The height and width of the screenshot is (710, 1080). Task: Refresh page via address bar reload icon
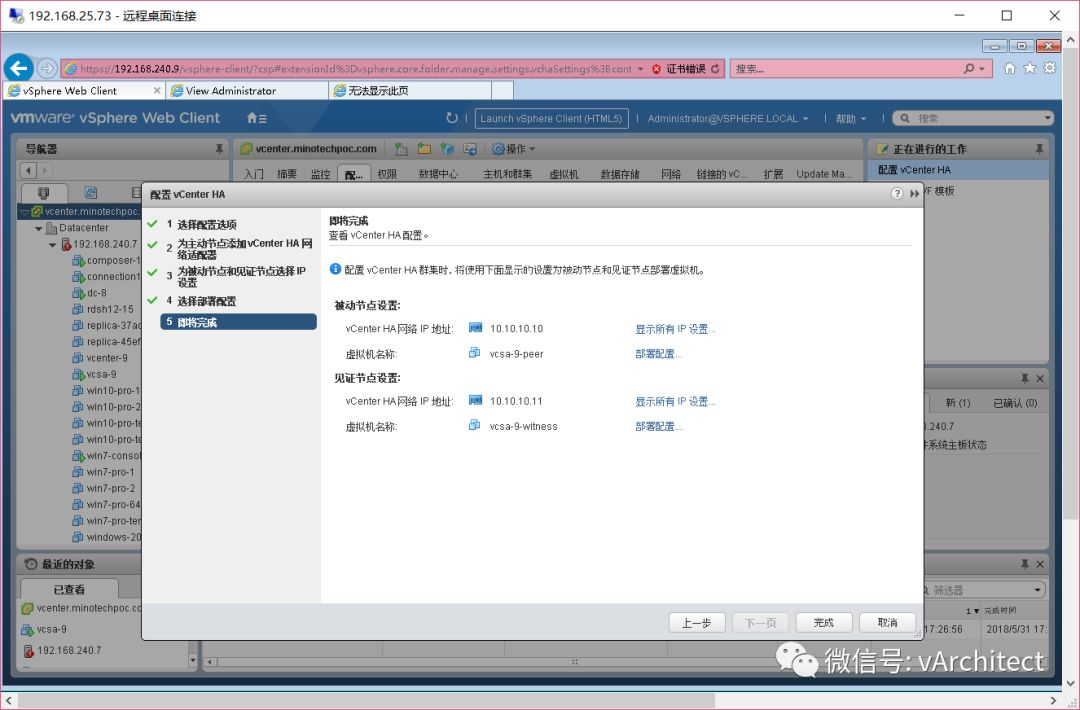click(x=715, y=69)
